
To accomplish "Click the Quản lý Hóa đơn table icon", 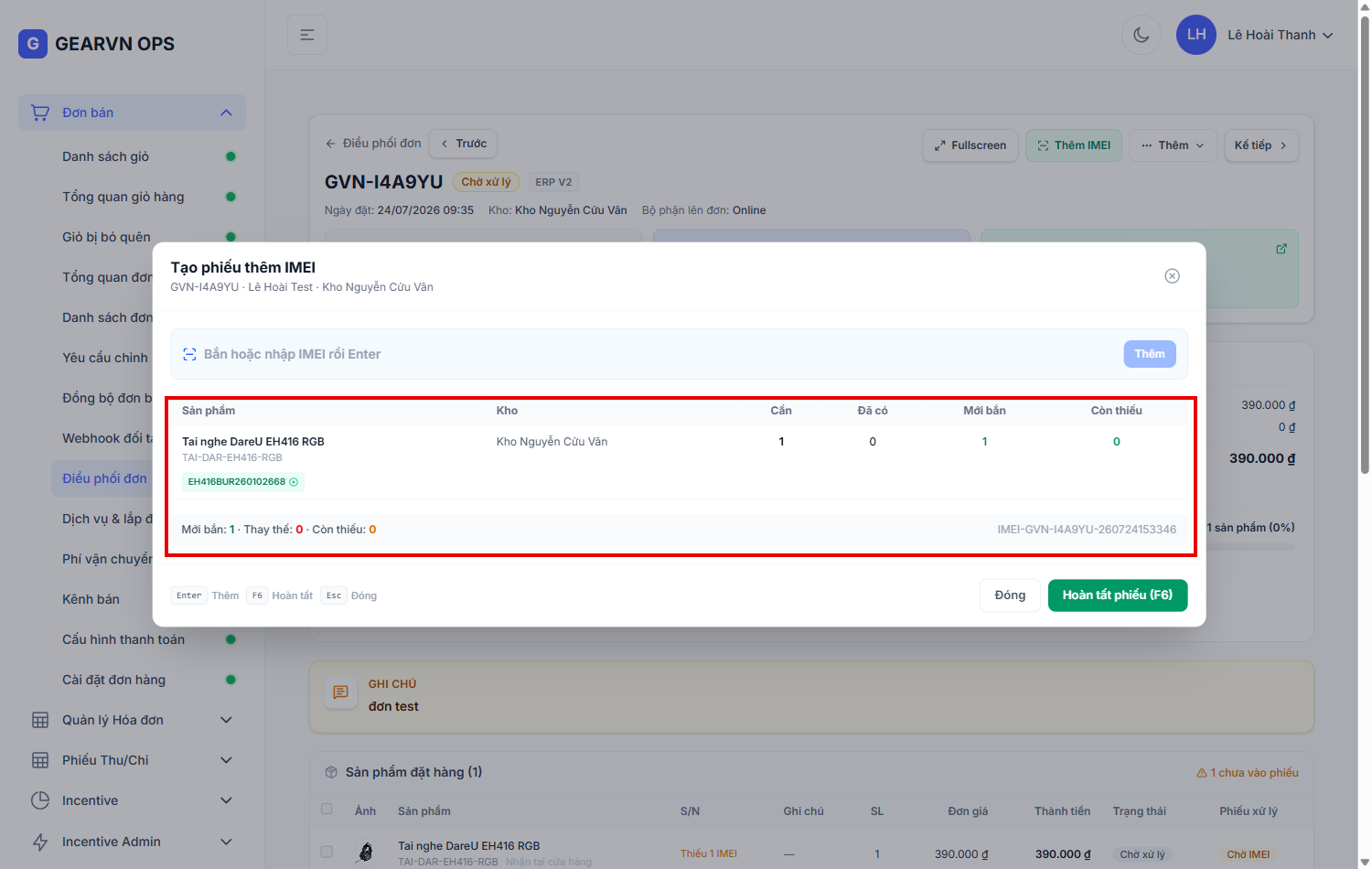I will (x=40, y=720).
